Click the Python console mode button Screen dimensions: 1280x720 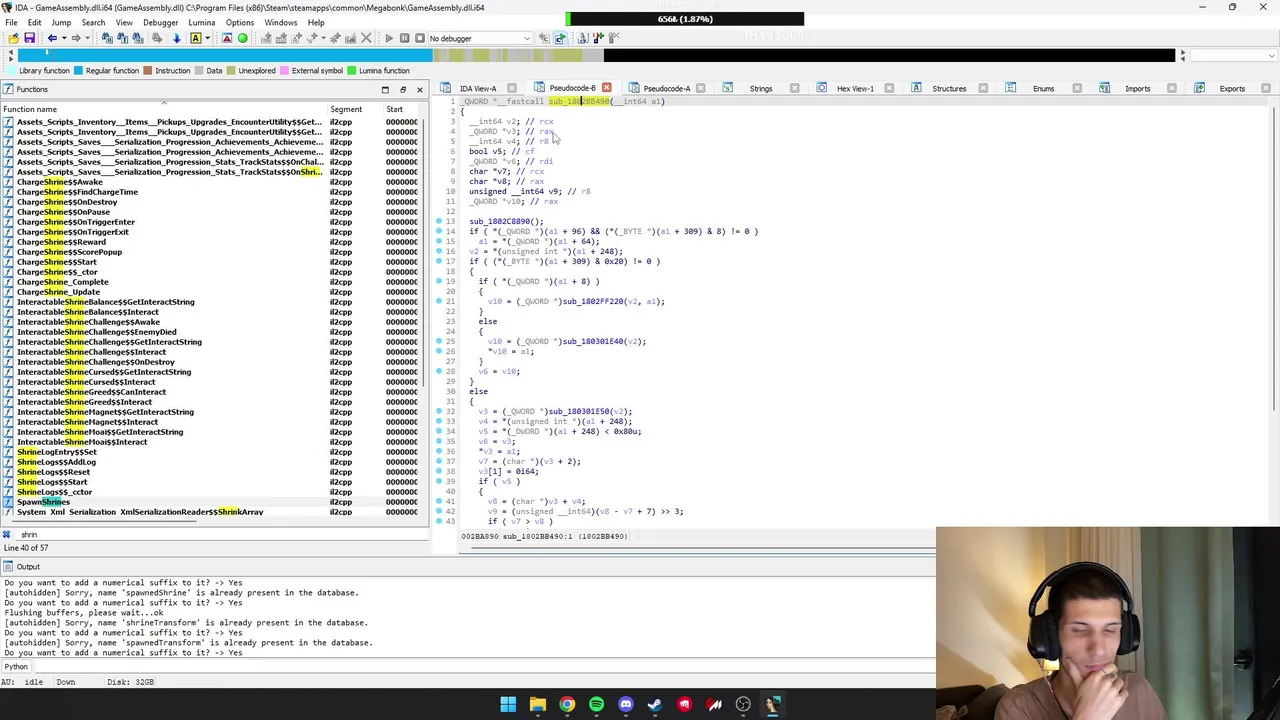(16, 666)
